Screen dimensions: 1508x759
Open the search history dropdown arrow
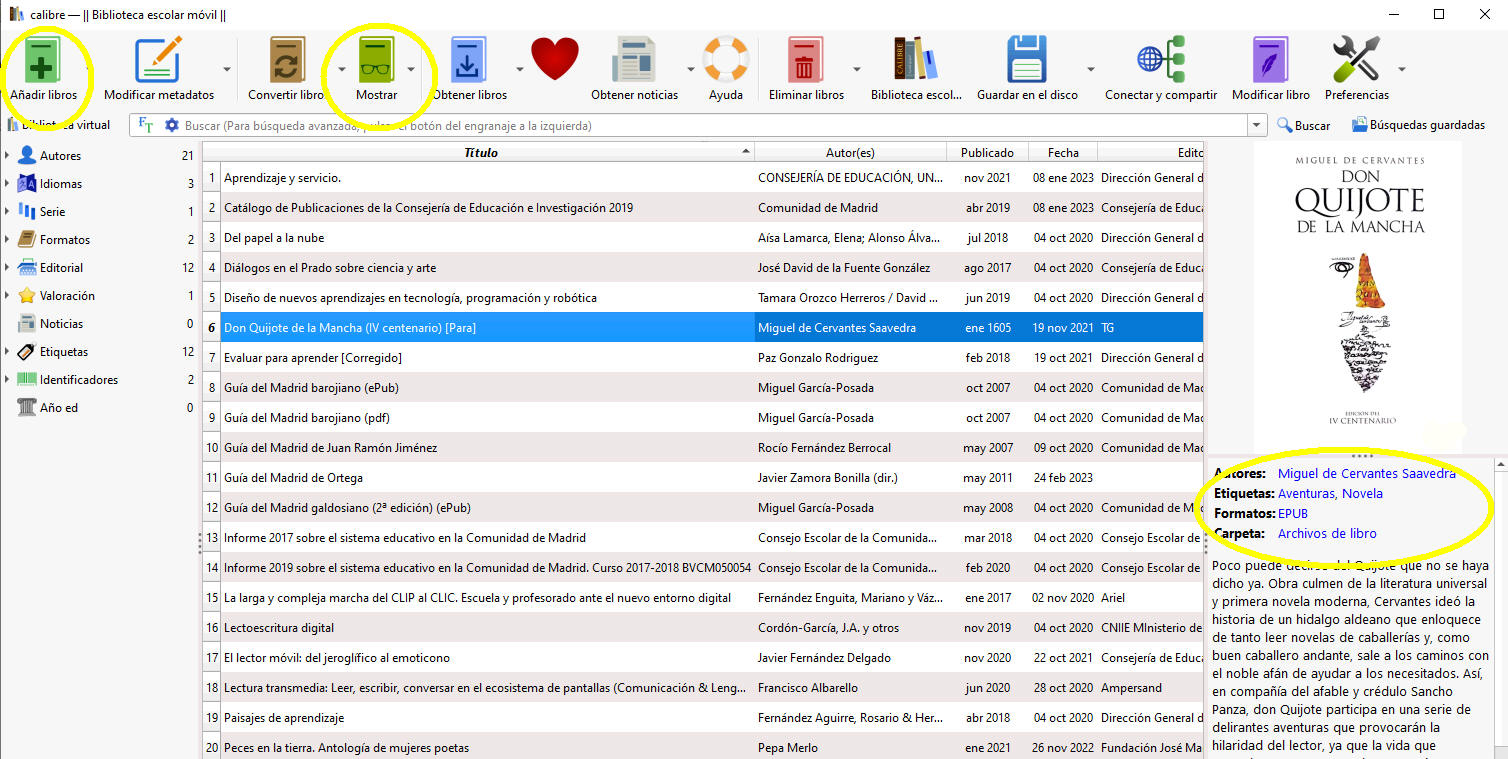pyautogui.click(x=1257, y=126)
